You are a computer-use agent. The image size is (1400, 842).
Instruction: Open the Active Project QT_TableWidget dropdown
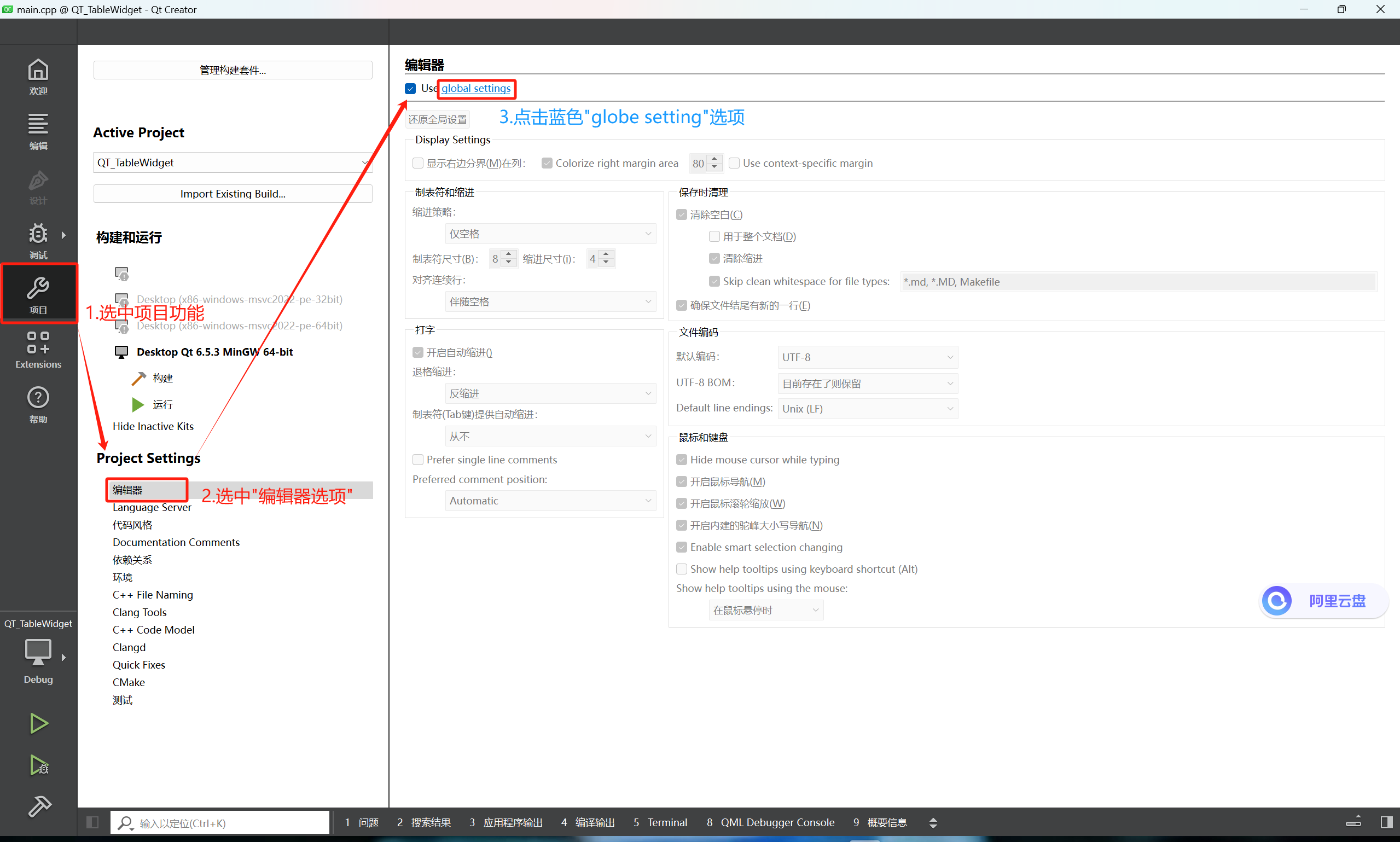[233, 162]
